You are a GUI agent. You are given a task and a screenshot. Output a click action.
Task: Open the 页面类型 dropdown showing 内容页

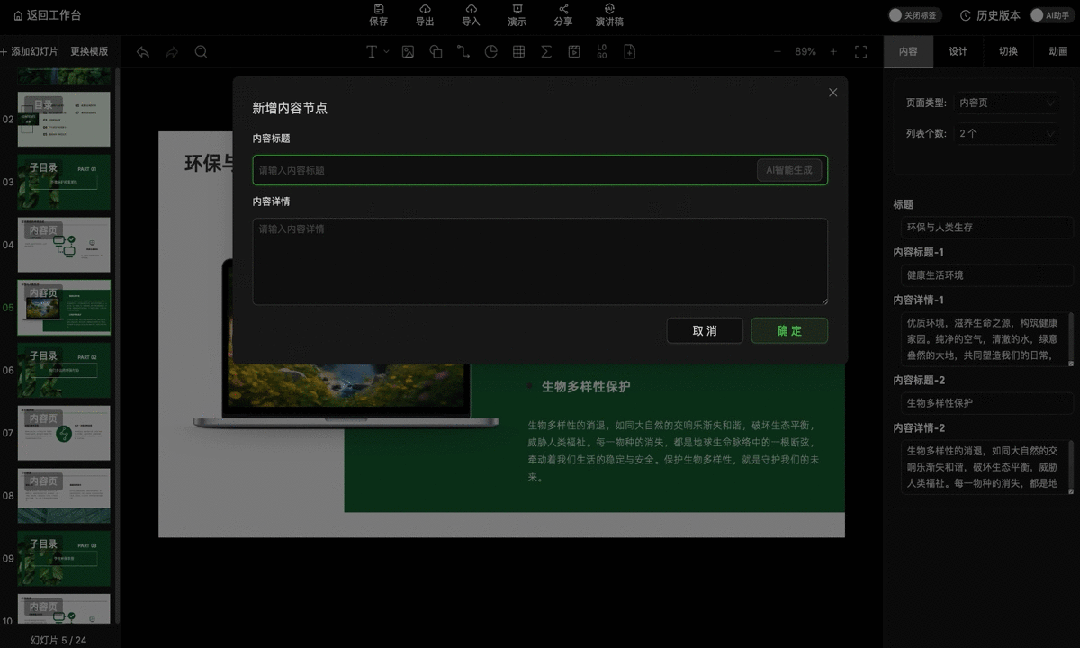click(1006, 102)
